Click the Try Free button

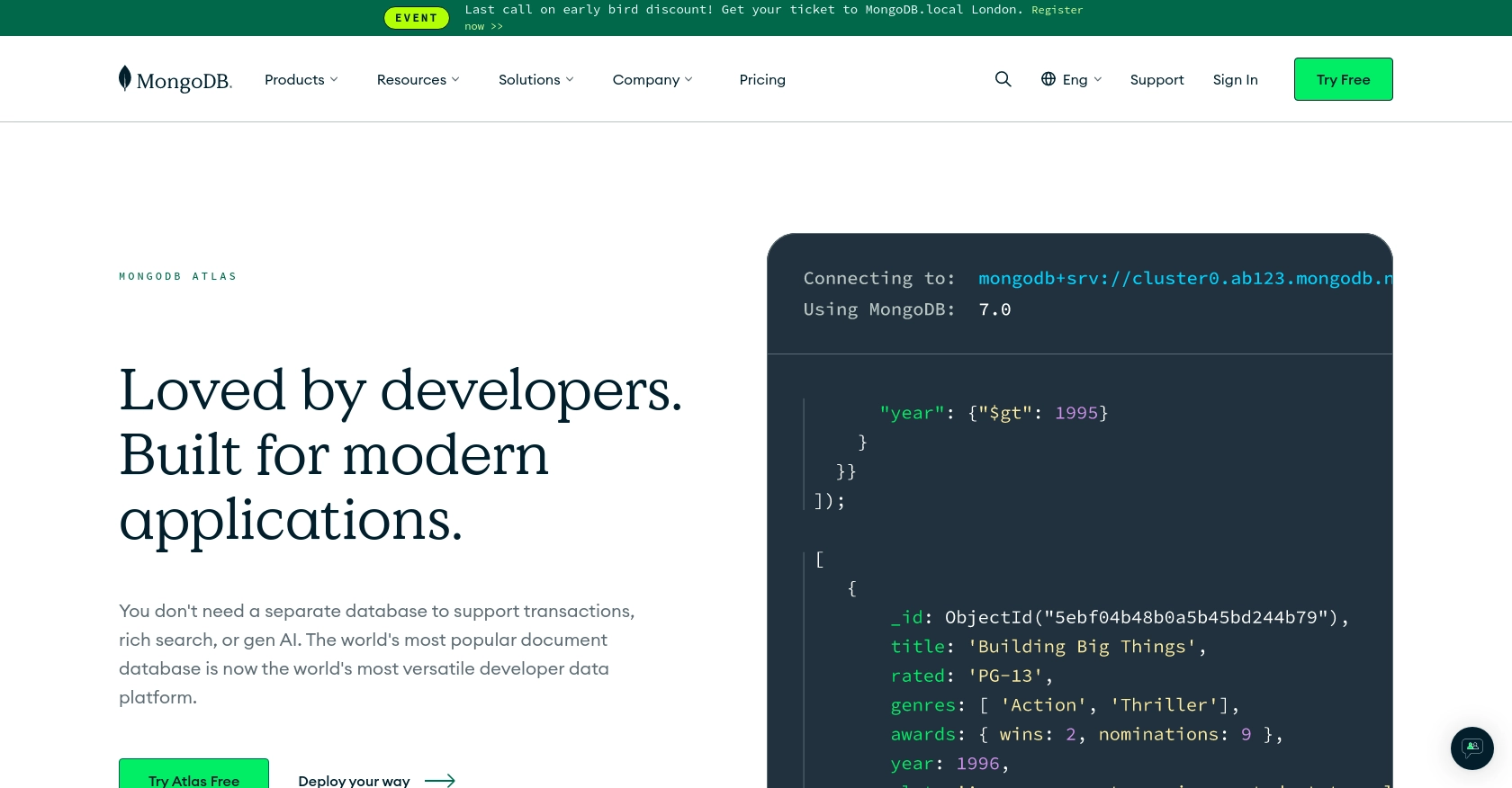pyautogui.click(x=1344, y=79)
